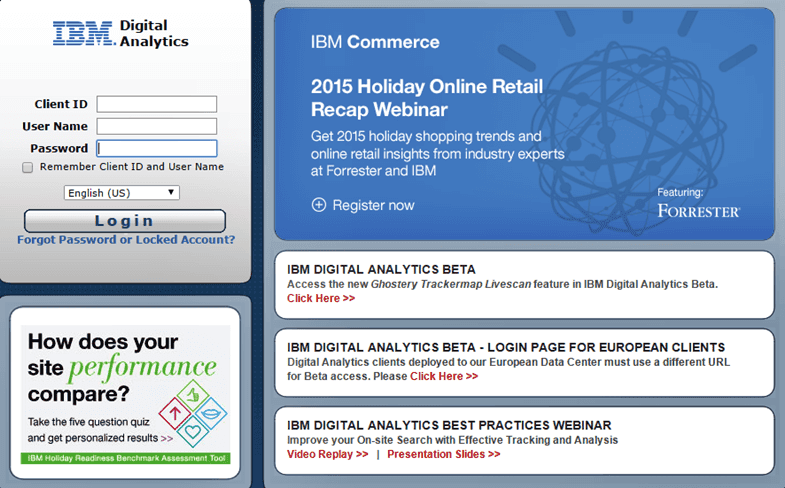Click the Login button

point(125,221)
